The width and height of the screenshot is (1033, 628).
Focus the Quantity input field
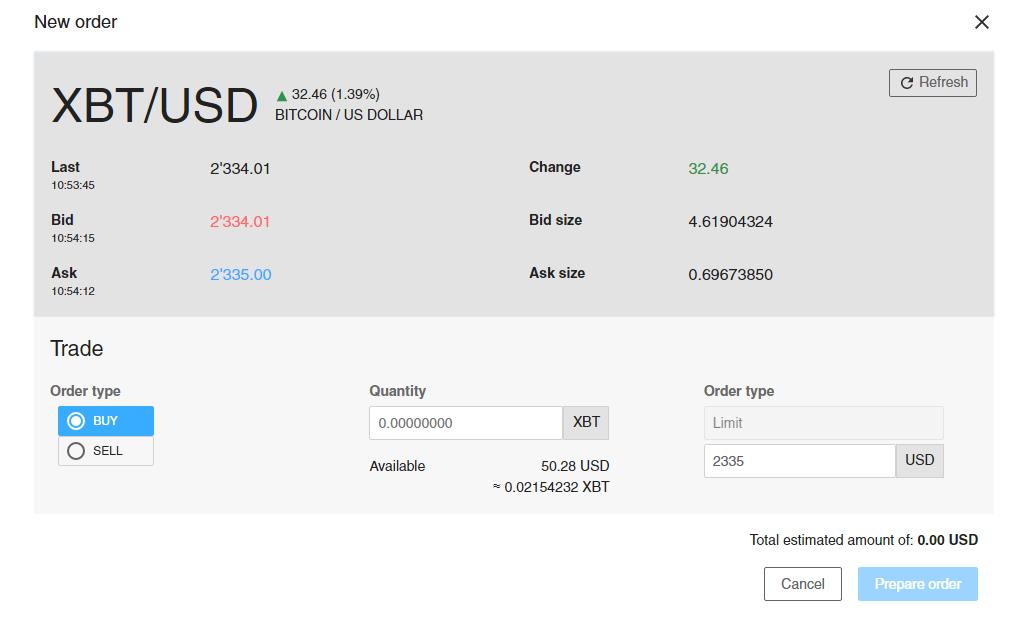(x=466, y=423)
